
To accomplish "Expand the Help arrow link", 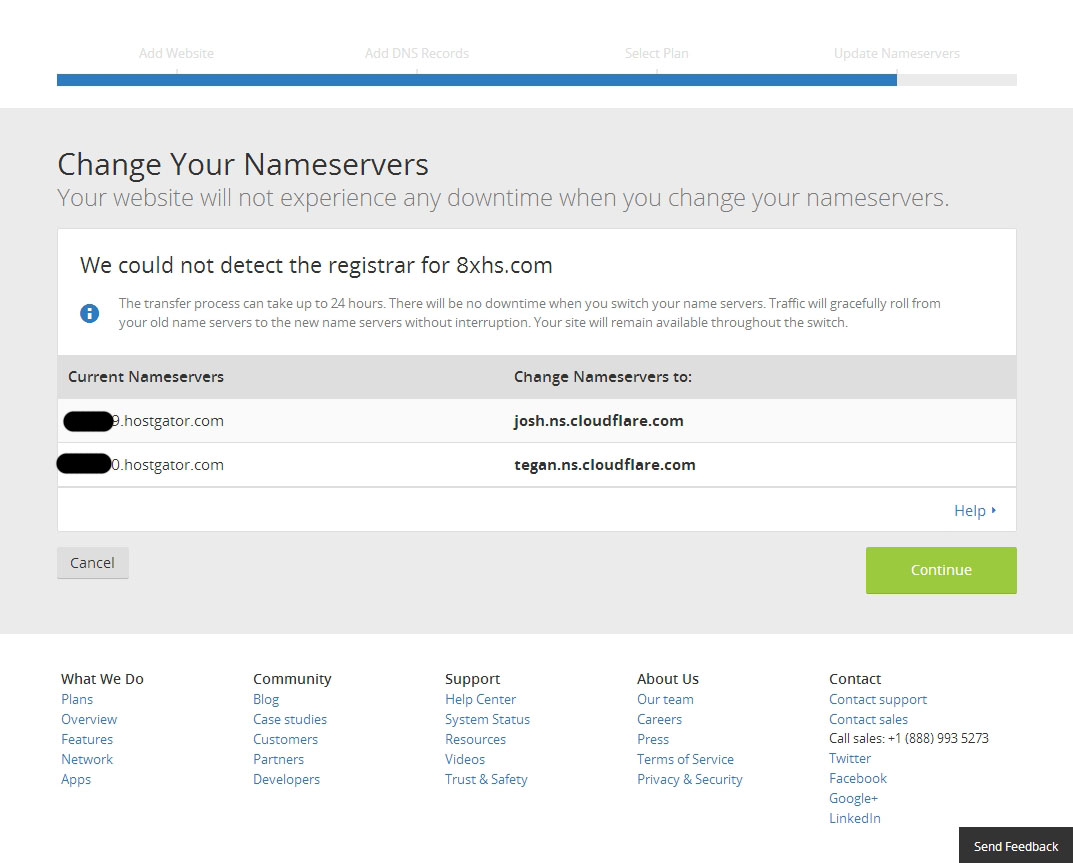I will 975,511.
